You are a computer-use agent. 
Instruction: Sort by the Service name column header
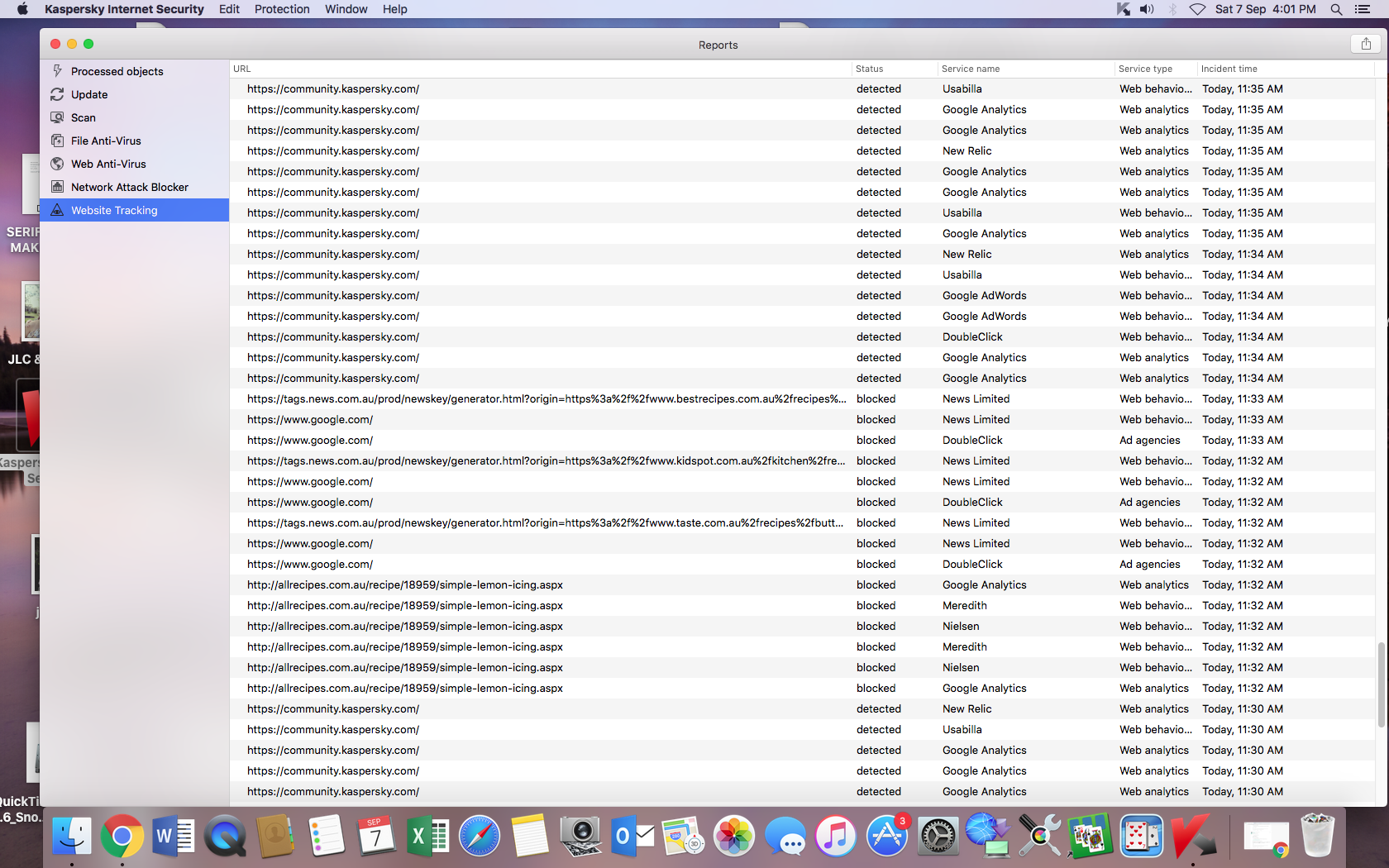(x=1026, y=69)
